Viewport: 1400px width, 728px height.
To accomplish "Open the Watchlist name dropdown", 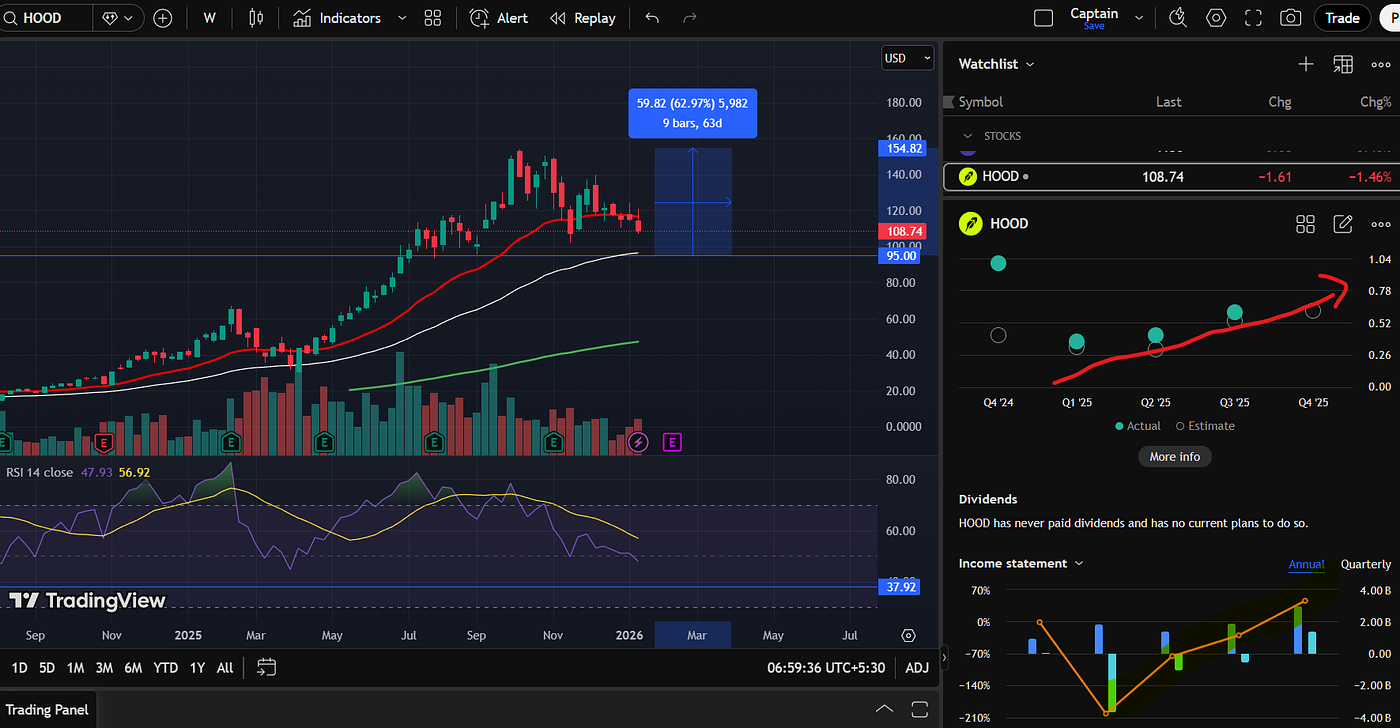I will [x=996, y=64].
